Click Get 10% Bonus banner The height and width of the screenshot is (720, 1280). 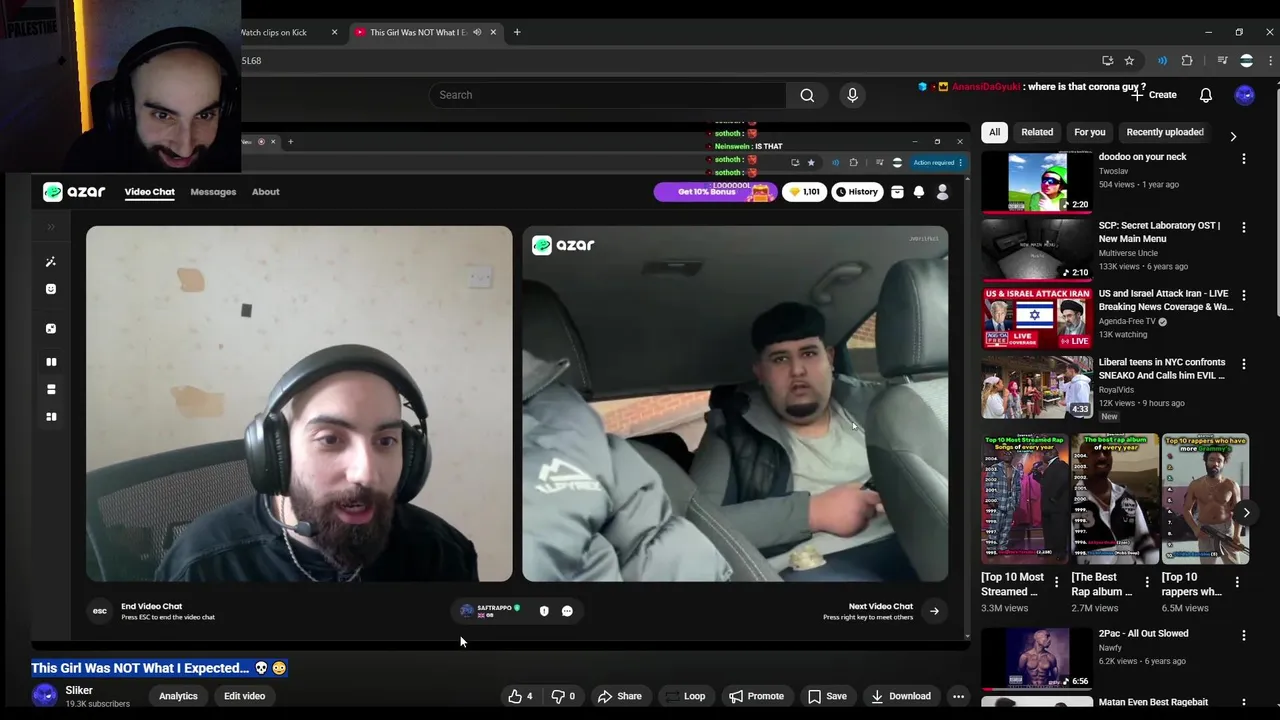[x=714, y=192]
